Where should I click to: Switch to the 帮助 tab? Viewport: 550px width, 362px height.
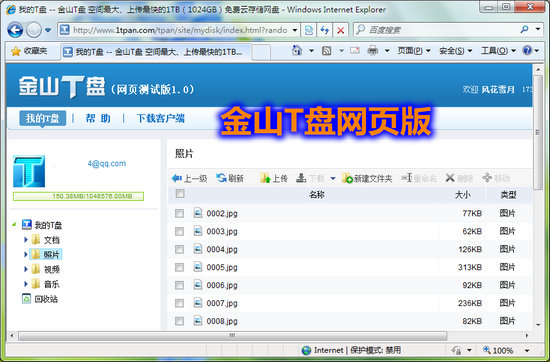[x=98, y=119]
